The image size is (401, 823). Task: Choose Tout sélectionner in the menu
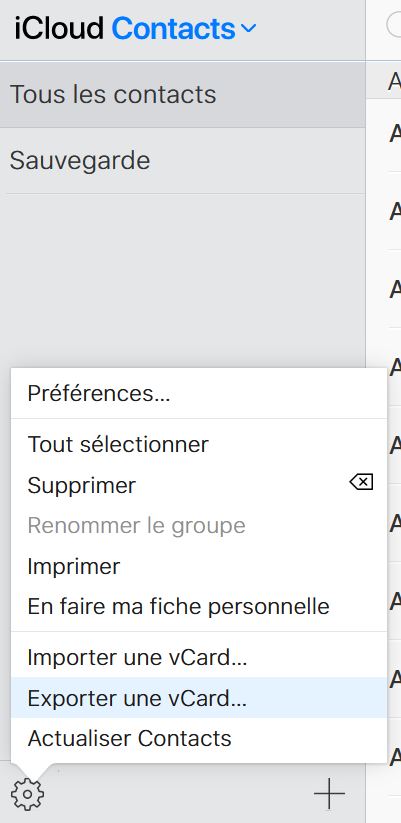pyautogui.click(x=199, y=445)
